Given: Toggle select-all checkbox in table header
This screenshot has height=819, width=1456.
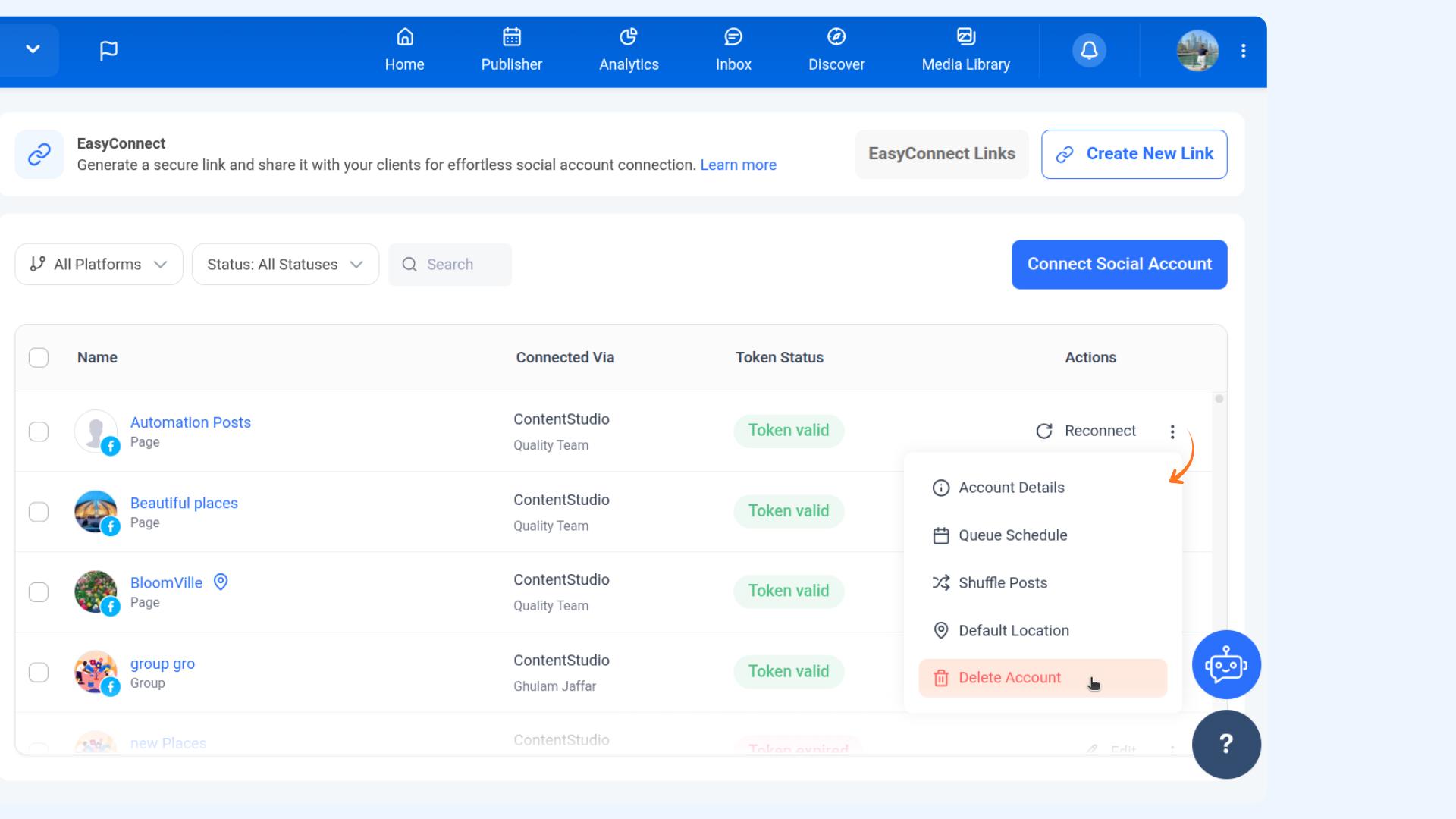Looking at the screenshot, I should pos(39,358).
